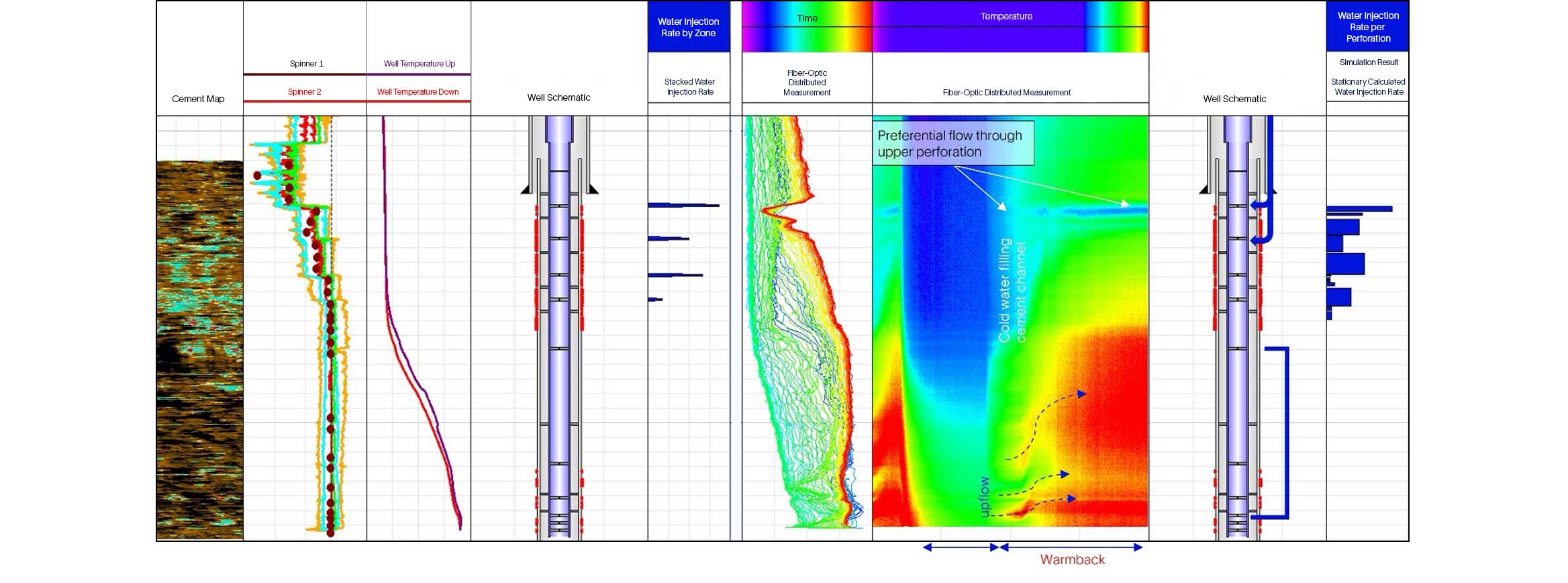Click the left Well Schematic header
This screenshot has width=1568, height=583.
pos(559,97)
